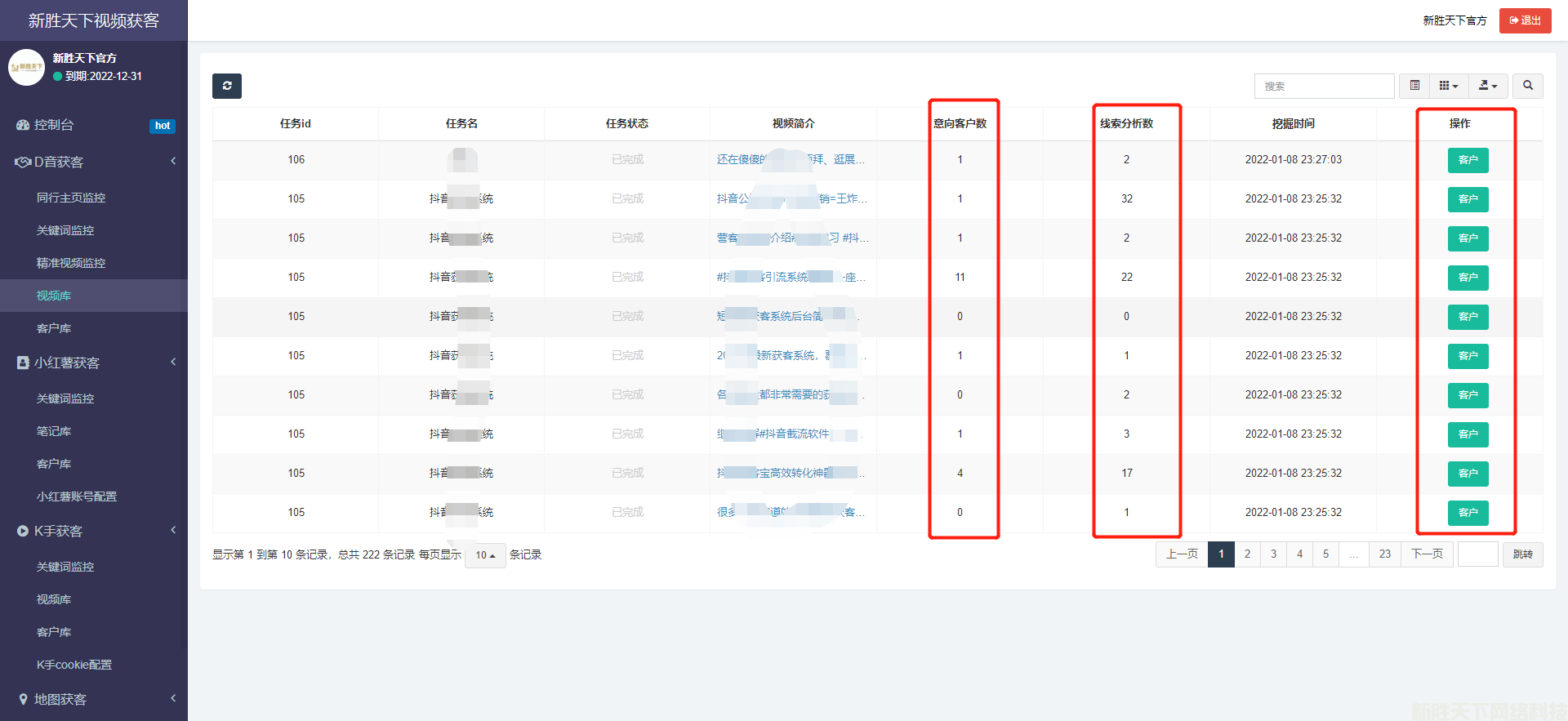This screenshot has height=721, width=1568.
Task: Click the 新胜天下官方 avatar in sidebar
Action: pos(26,67)
